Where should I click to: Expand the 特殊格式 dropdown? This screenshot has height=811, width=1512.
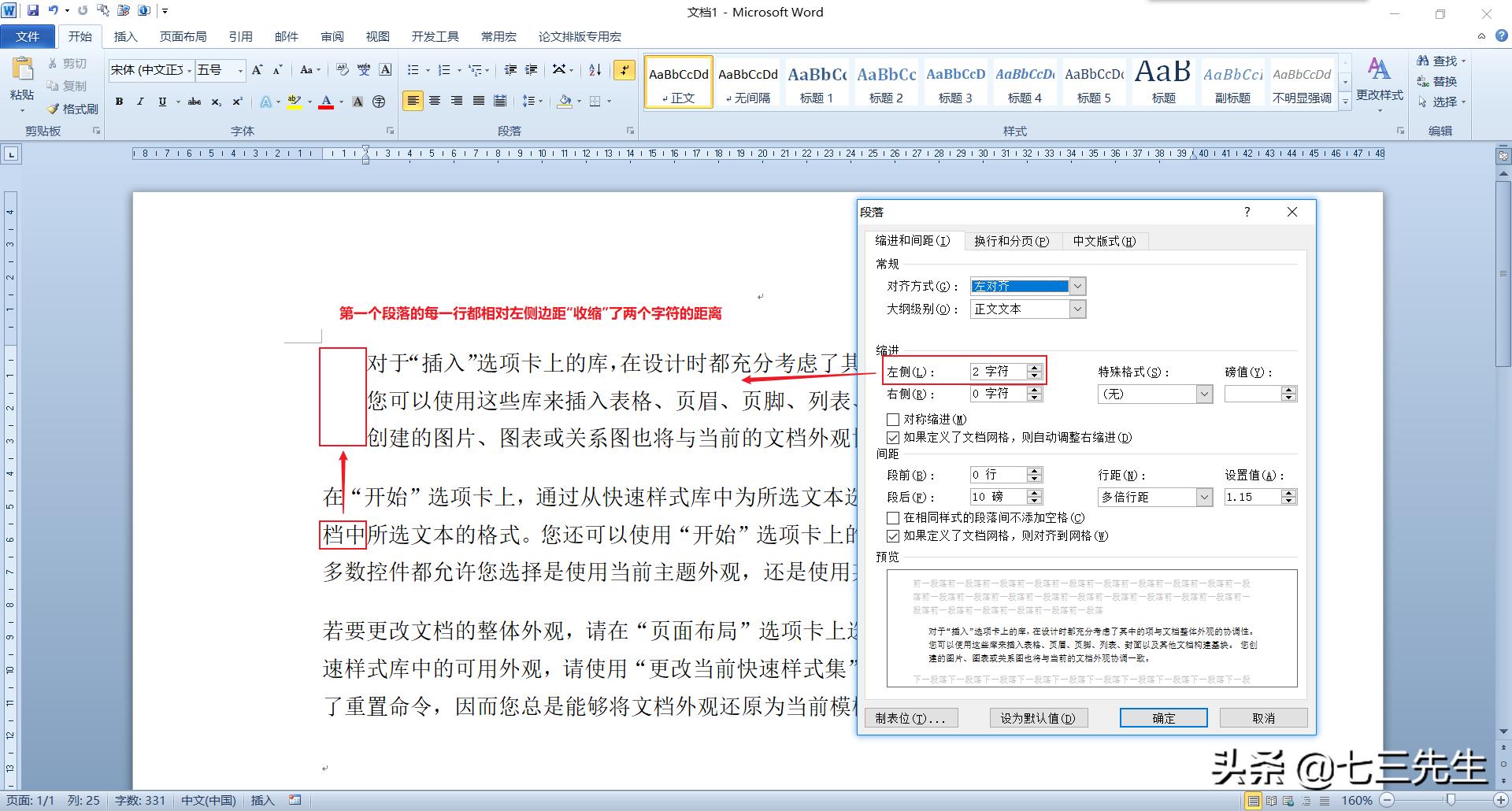click(x=1203, y=394)
